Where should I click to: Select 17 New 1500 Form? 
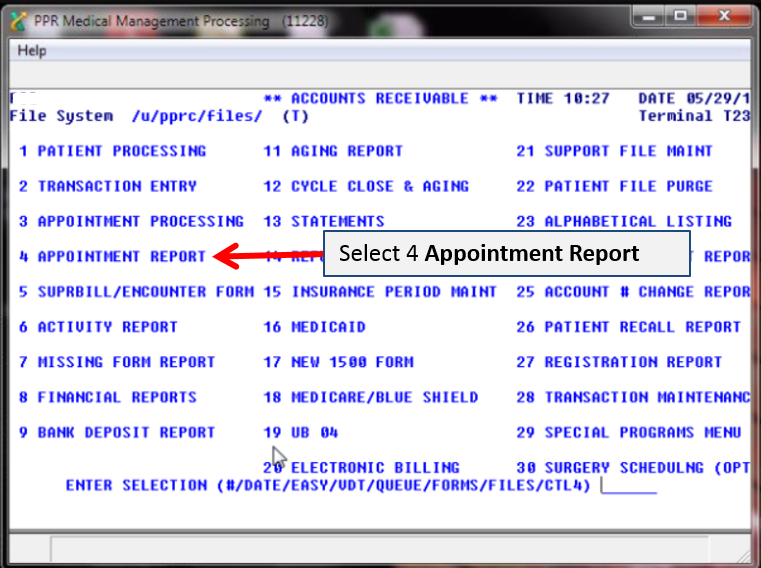click(x=338, y=362)
